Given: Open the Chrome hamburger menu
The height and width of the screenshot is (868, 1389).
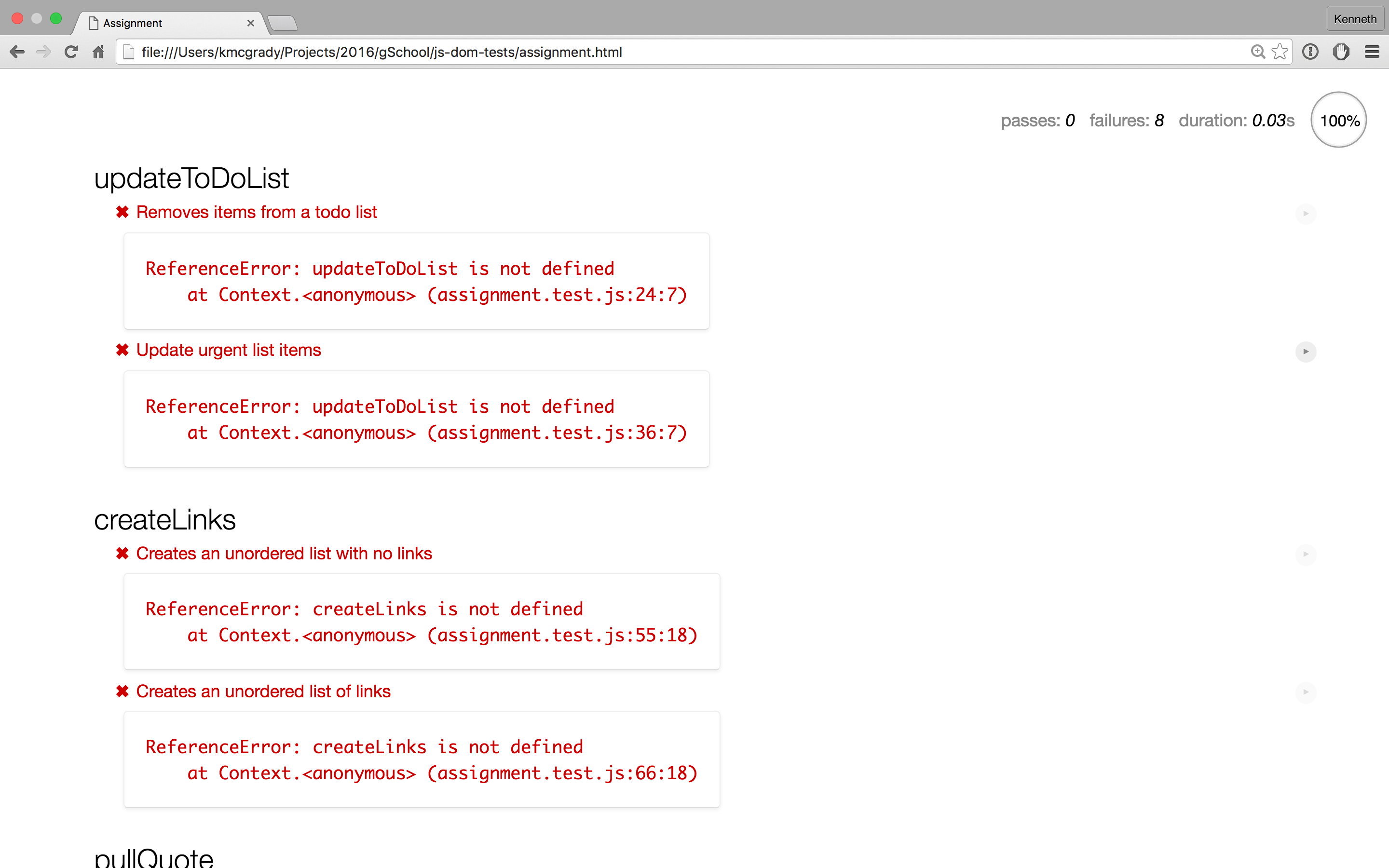Looking at the screenshot, I should point(1372,52).
